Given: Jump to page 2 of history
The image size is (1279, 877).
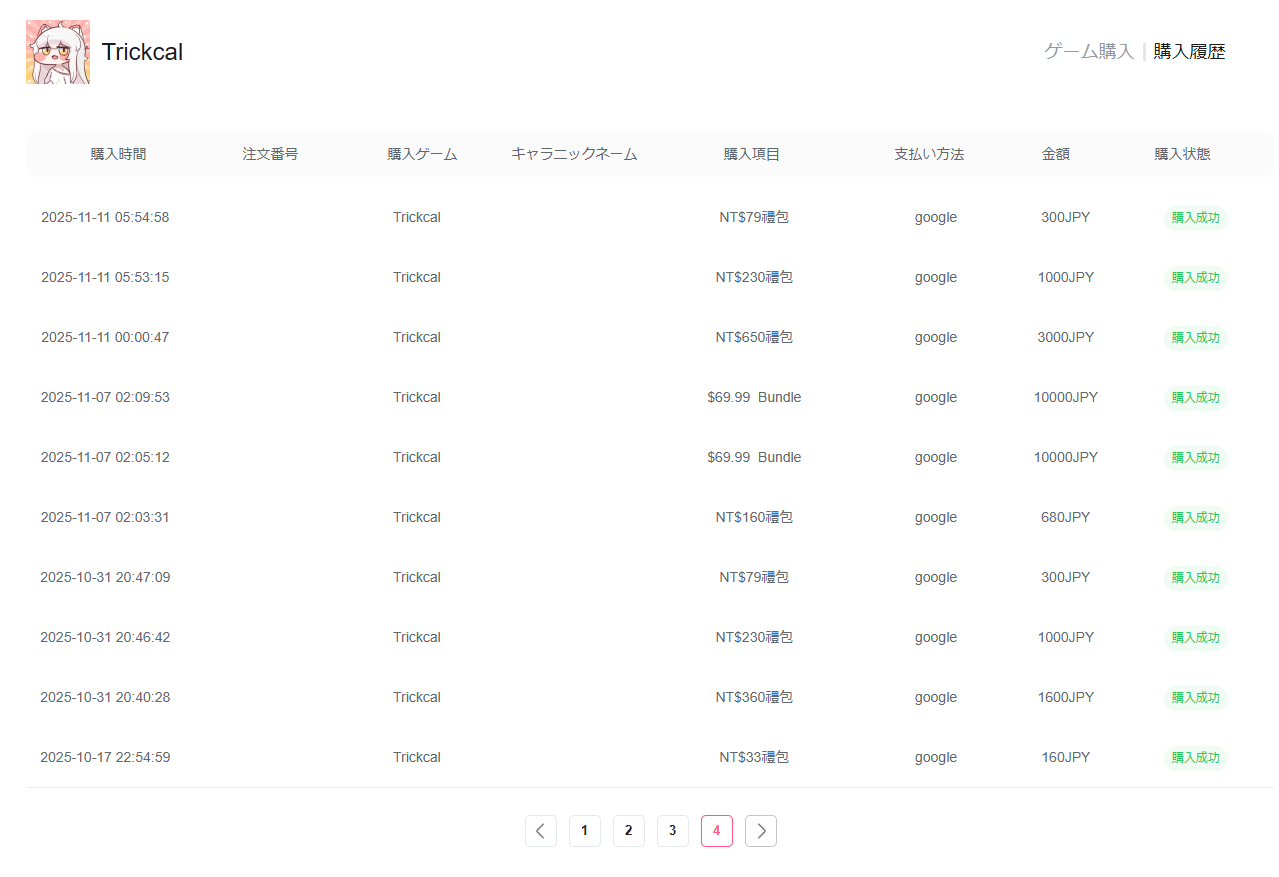Looking at the screenshot, I should 628,830.
